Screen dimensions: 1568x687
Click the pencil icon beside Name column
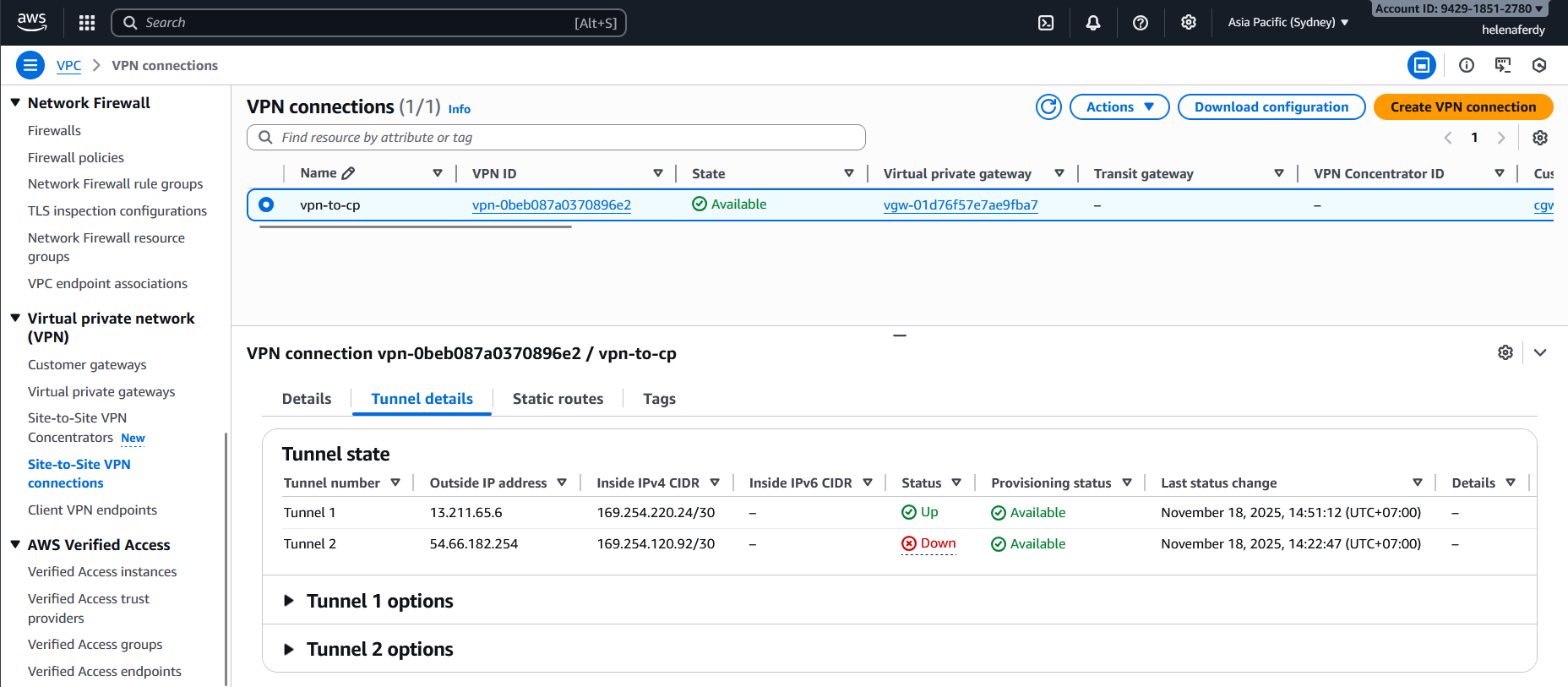[348, 173]
